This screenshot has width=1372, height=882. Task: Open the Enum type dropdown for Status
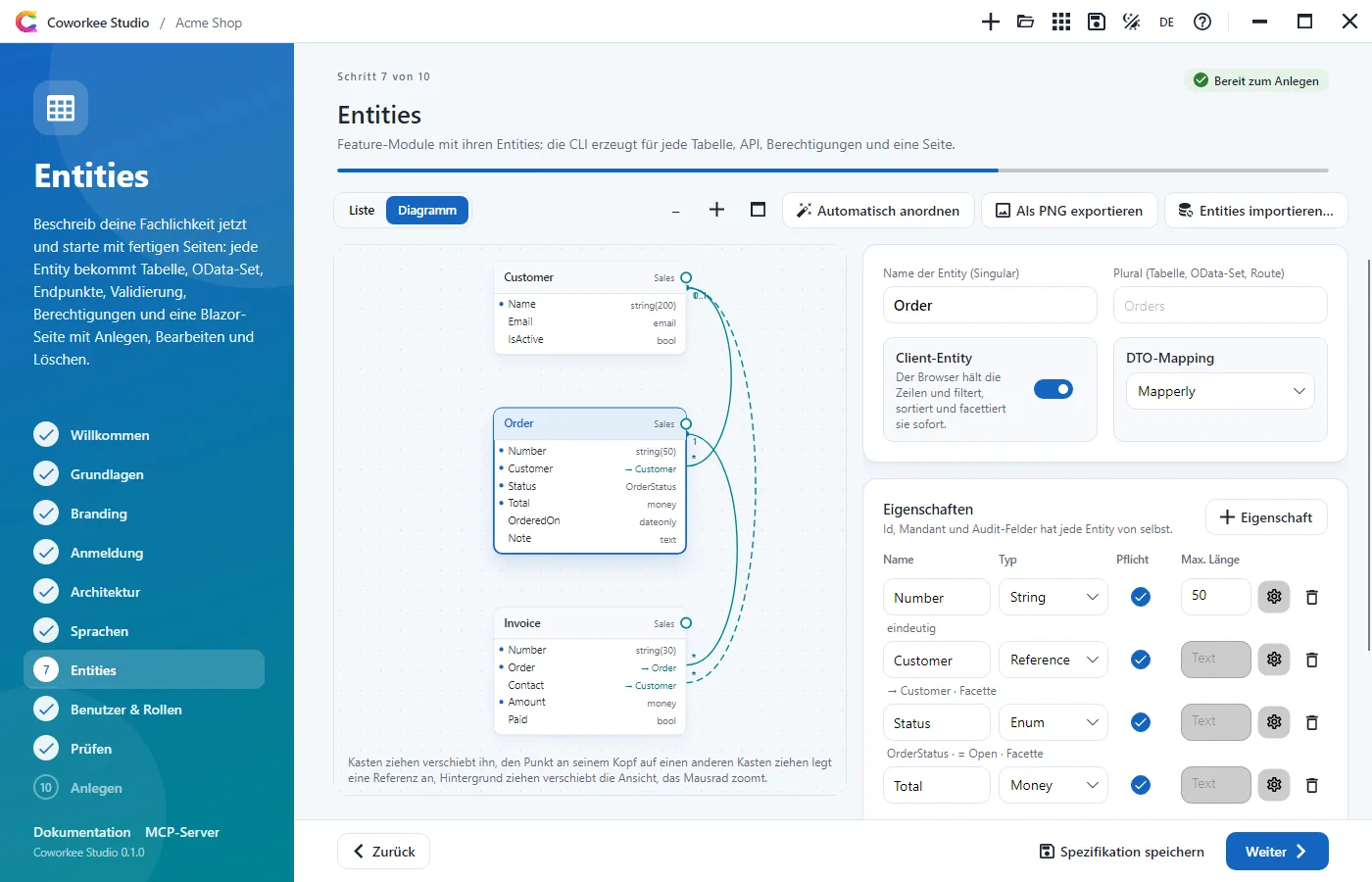tap(1053, 722)
